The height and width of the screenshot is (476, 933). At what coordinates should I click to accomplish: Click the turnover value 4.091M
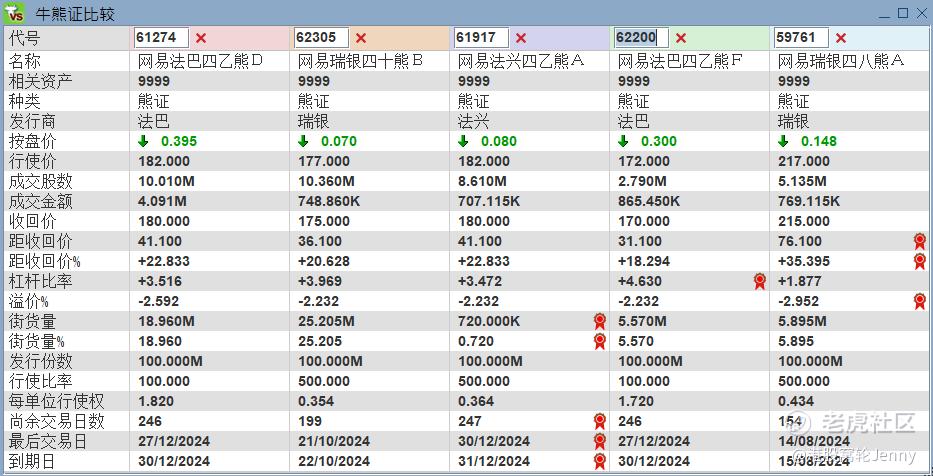pyautogui.click(x=162, y=201)
